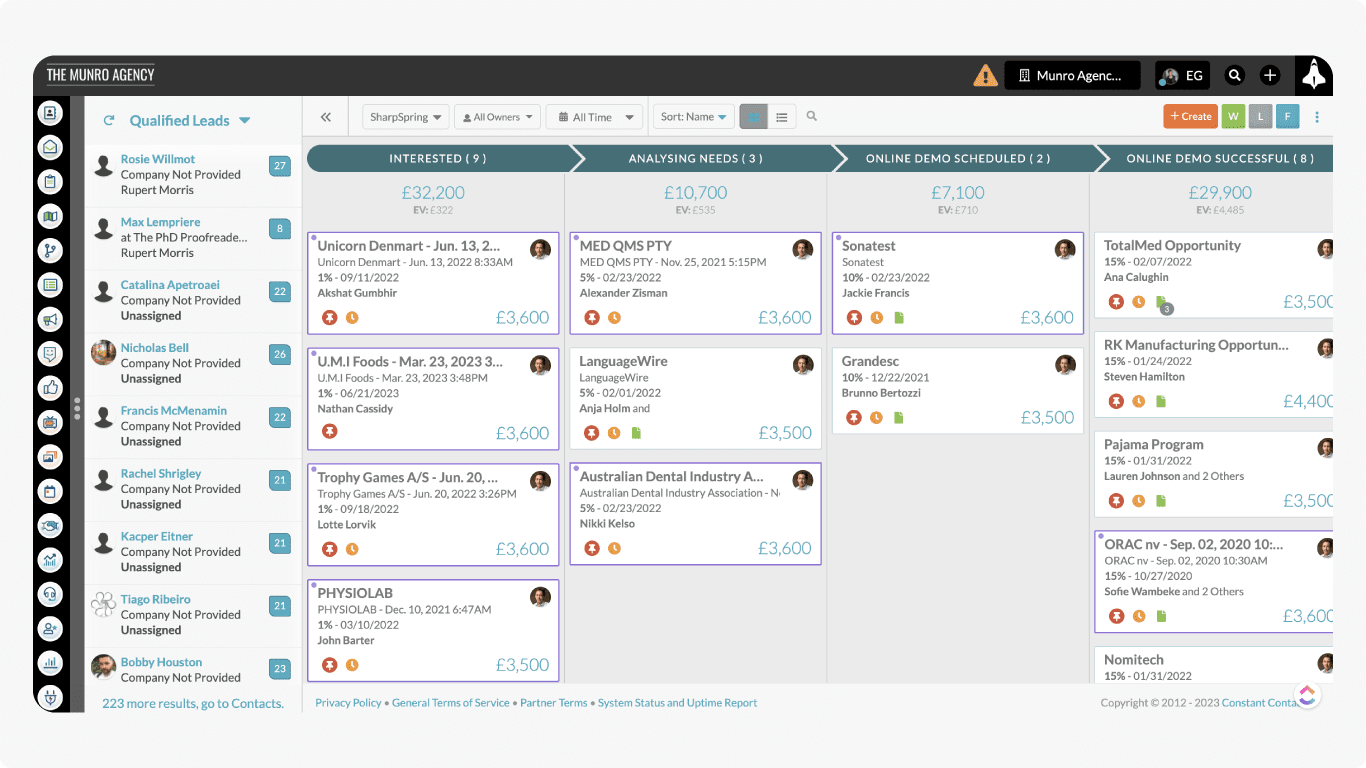Toggle the green W filter button
Screen dimensions: 1366x768
click(1233, 116)
